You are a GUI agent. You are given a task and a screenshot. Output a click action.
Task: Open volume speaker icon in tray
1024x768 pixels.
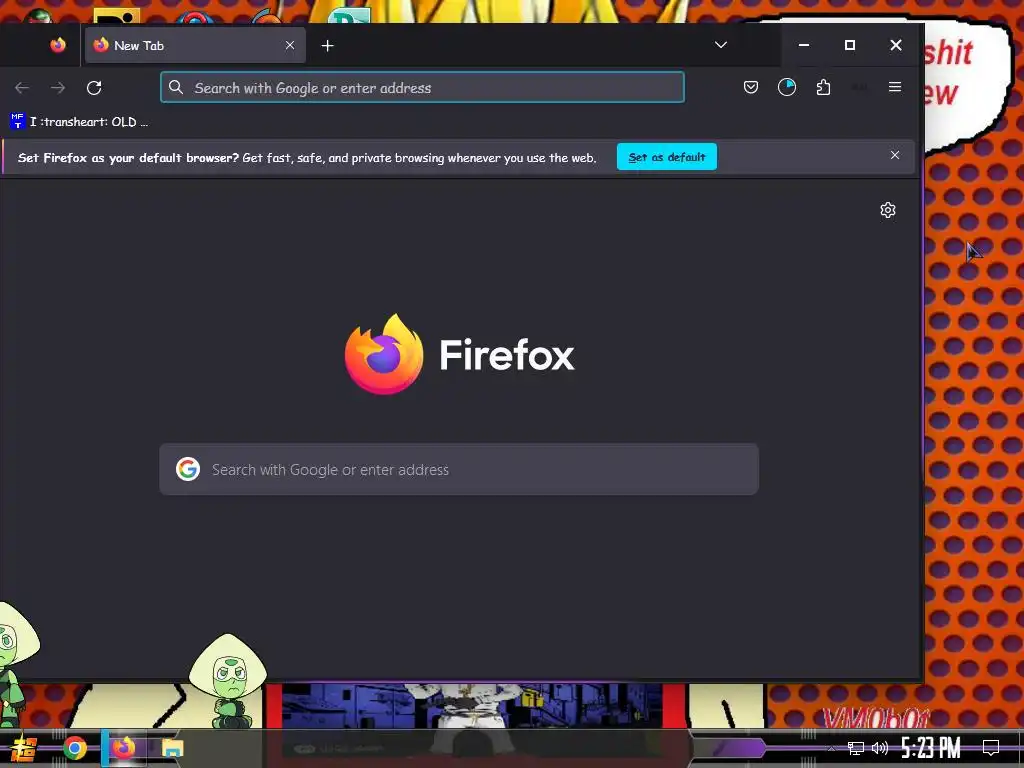(880, 748)
